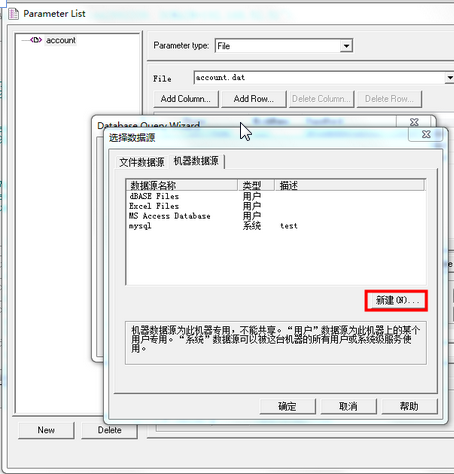Click the Parameter List title icon
The width and height of the screenshot is (454, 474).
tap(14, 14)
